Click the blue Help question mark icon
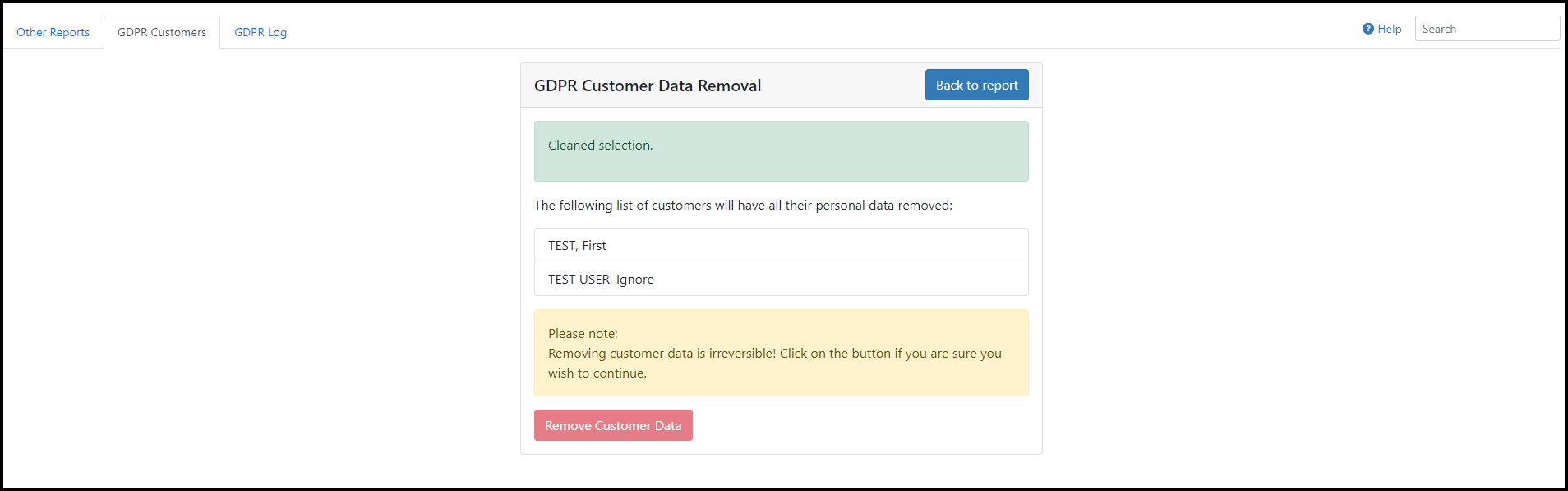 tap(1367, 29)
